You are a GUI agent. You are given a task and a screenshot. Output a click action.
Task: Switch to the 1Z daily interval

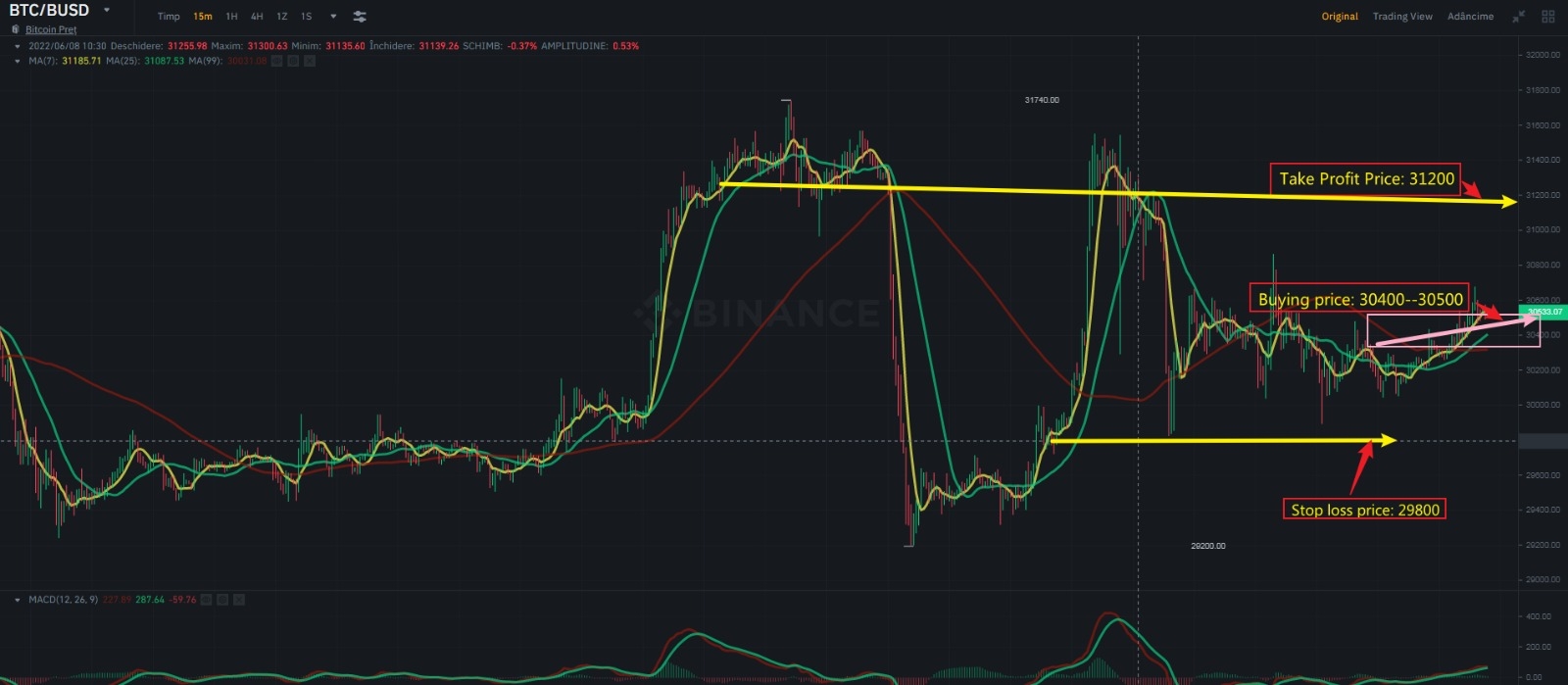282,17
